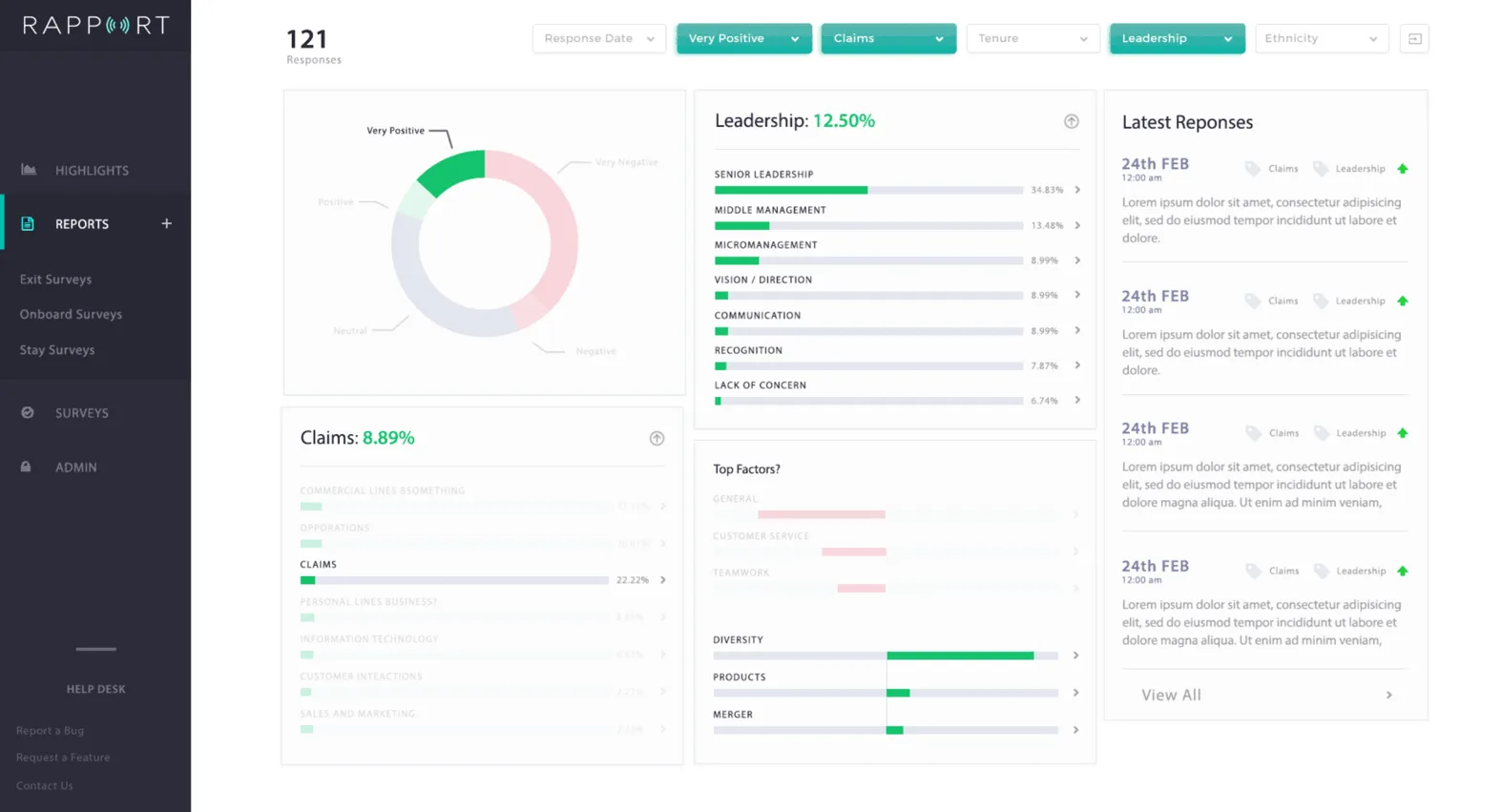Open the Response Date dropdown

pos(599,39)
